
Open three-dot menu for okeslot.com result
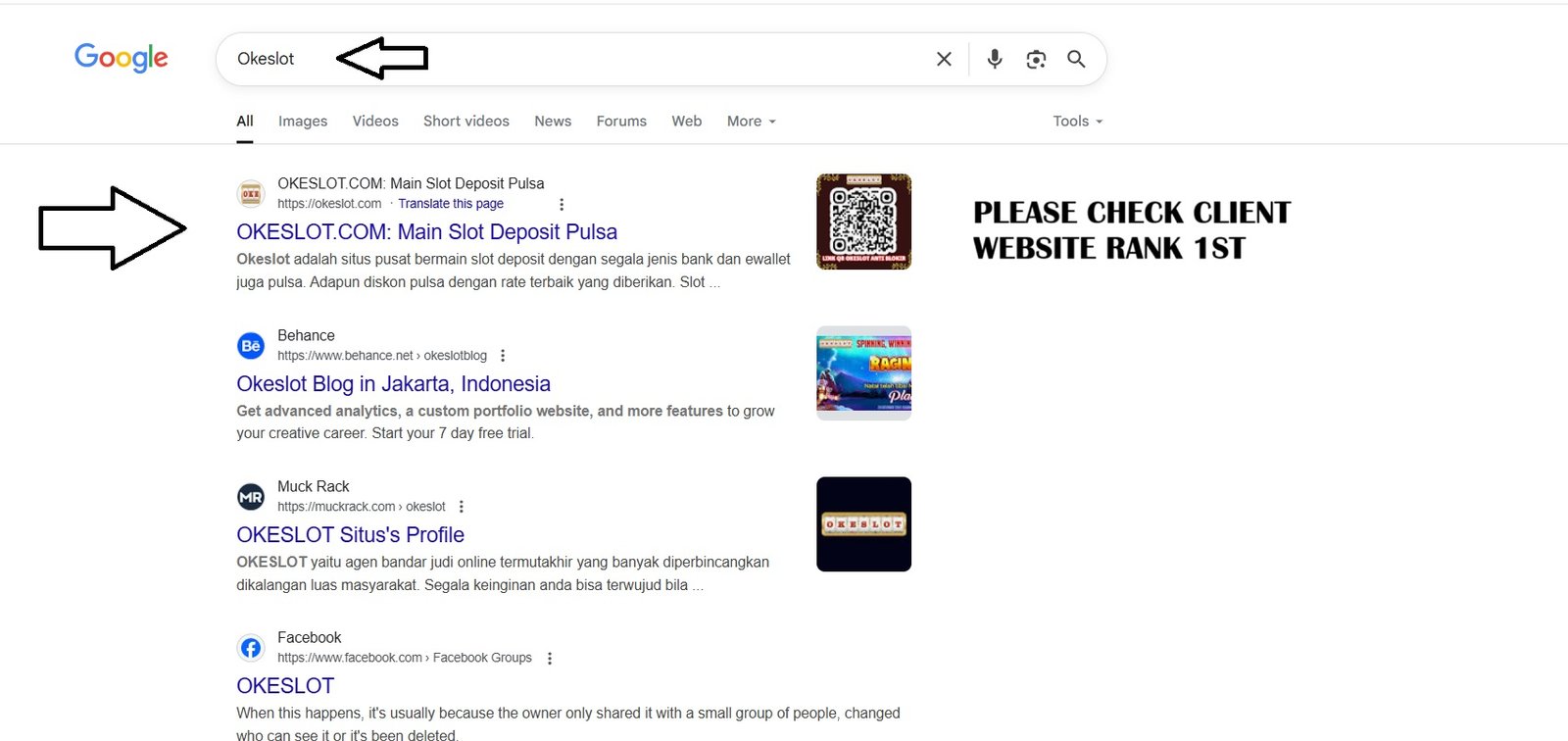point(562,204)
